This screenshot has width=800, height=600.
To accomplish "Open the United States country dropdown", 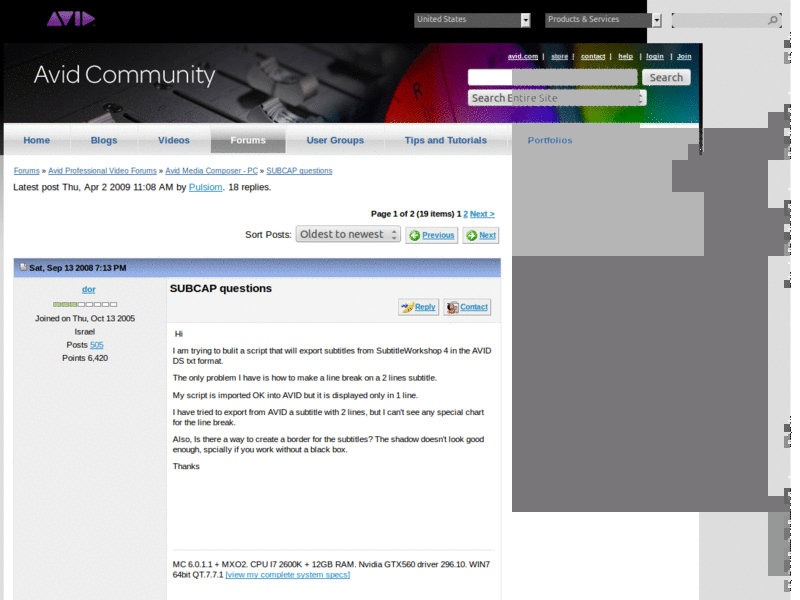I will pyautogui.click(x=472, y=20).
